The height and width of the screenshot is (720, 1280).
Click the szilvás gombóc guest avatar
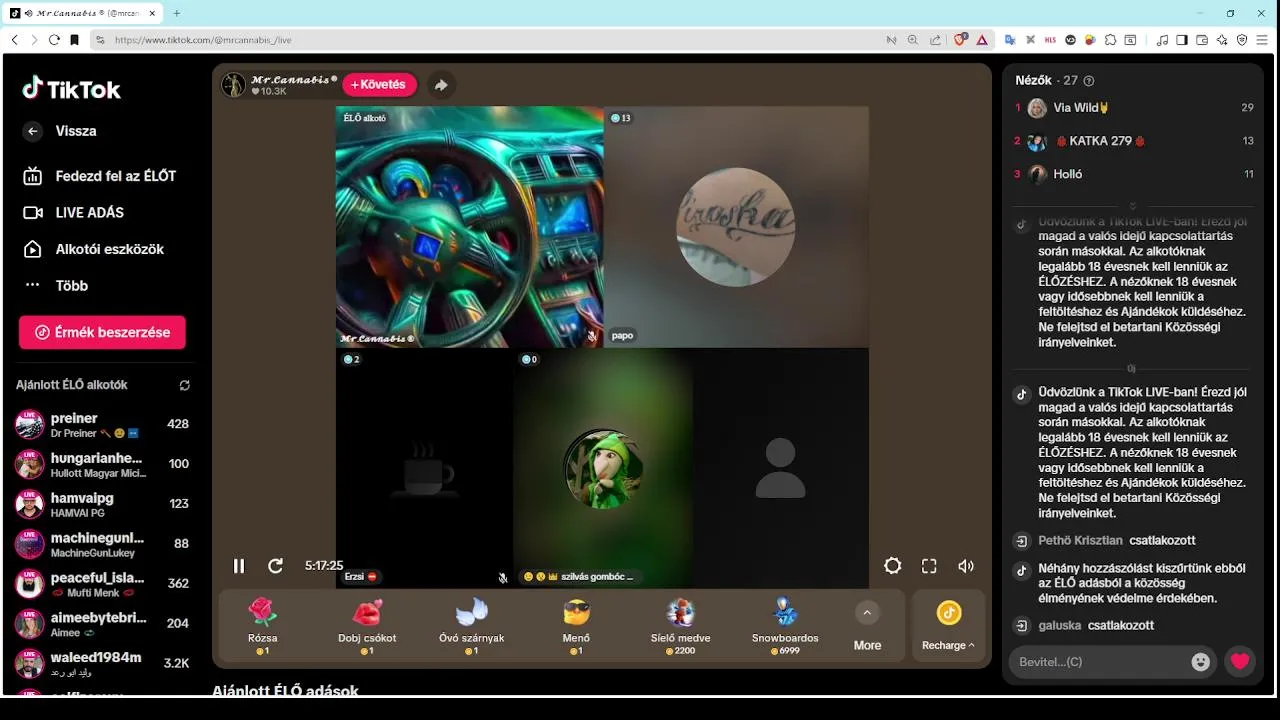click(x=603, y=469)
